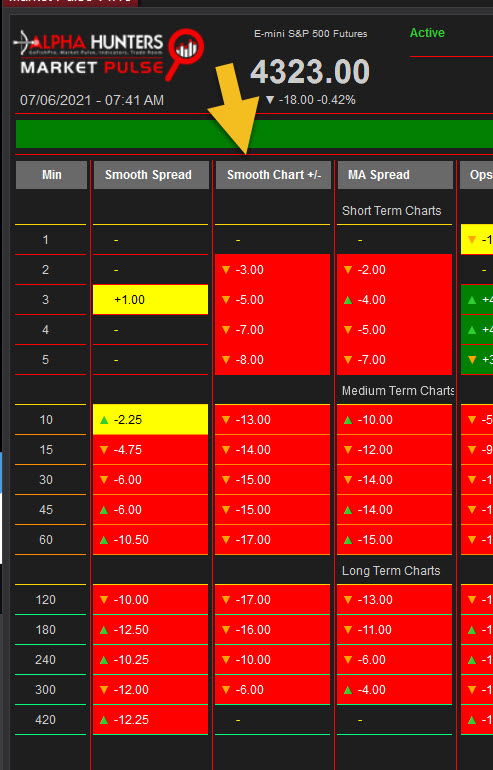Viewport: 493px width, 770px height.
Task: Click the -7.00 Smooth Chart cell
Action: pos(273,330)
